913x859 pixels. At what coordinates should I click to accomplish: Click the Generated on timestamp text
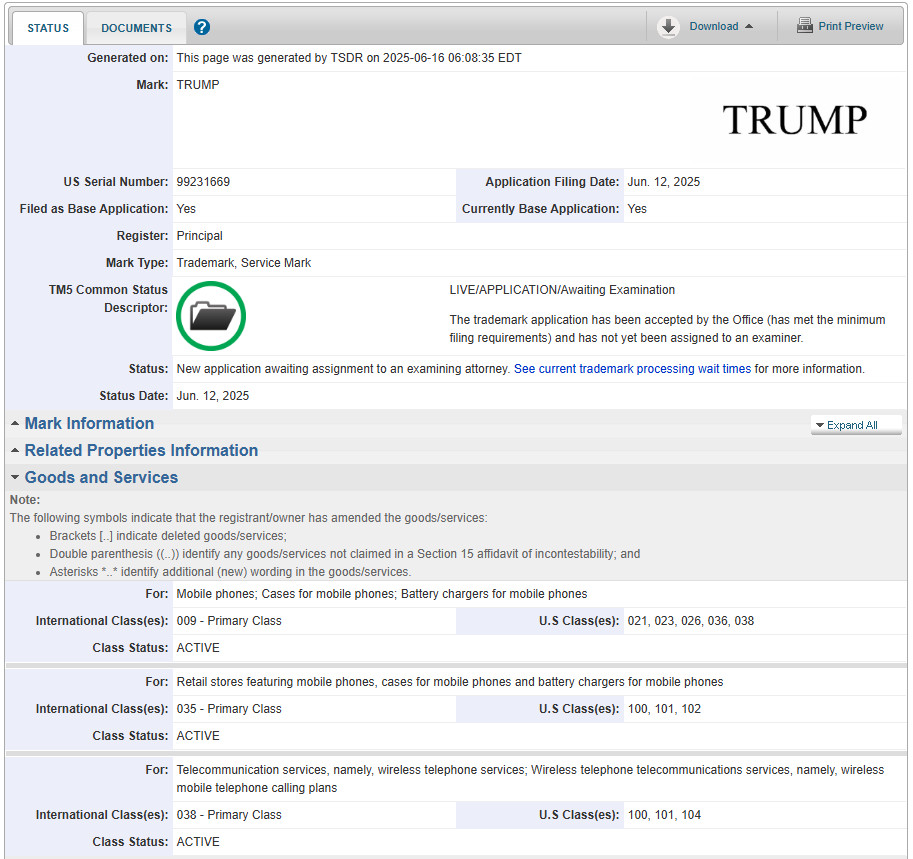pos(349,58)
